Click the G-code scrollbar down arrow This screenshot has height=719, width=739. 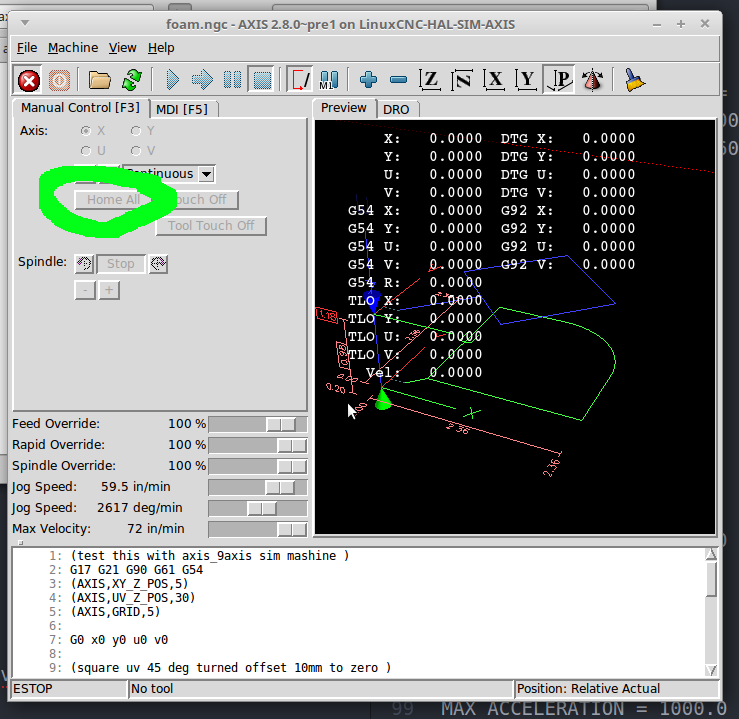(x=711, y=670)
